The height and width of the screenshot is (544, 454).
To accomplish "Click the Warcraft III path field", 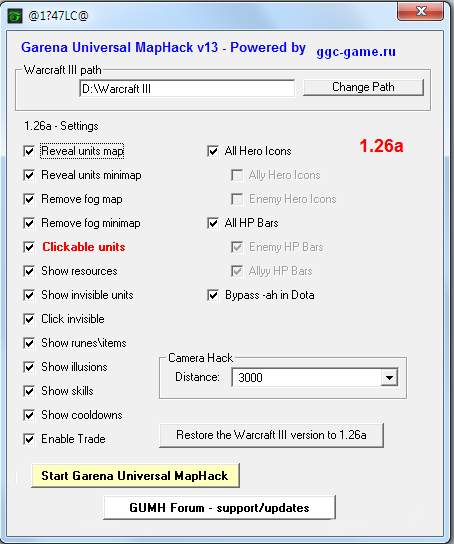I will point(187,88).
